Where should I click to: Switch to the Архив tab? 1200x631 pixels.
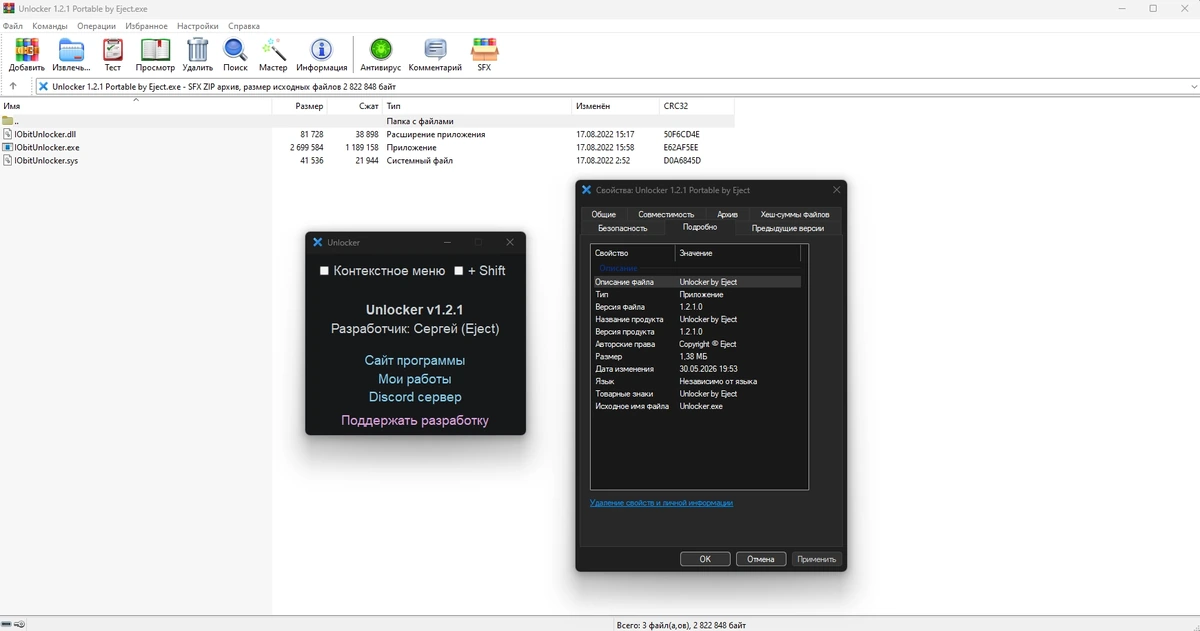[x=727, y=214]
